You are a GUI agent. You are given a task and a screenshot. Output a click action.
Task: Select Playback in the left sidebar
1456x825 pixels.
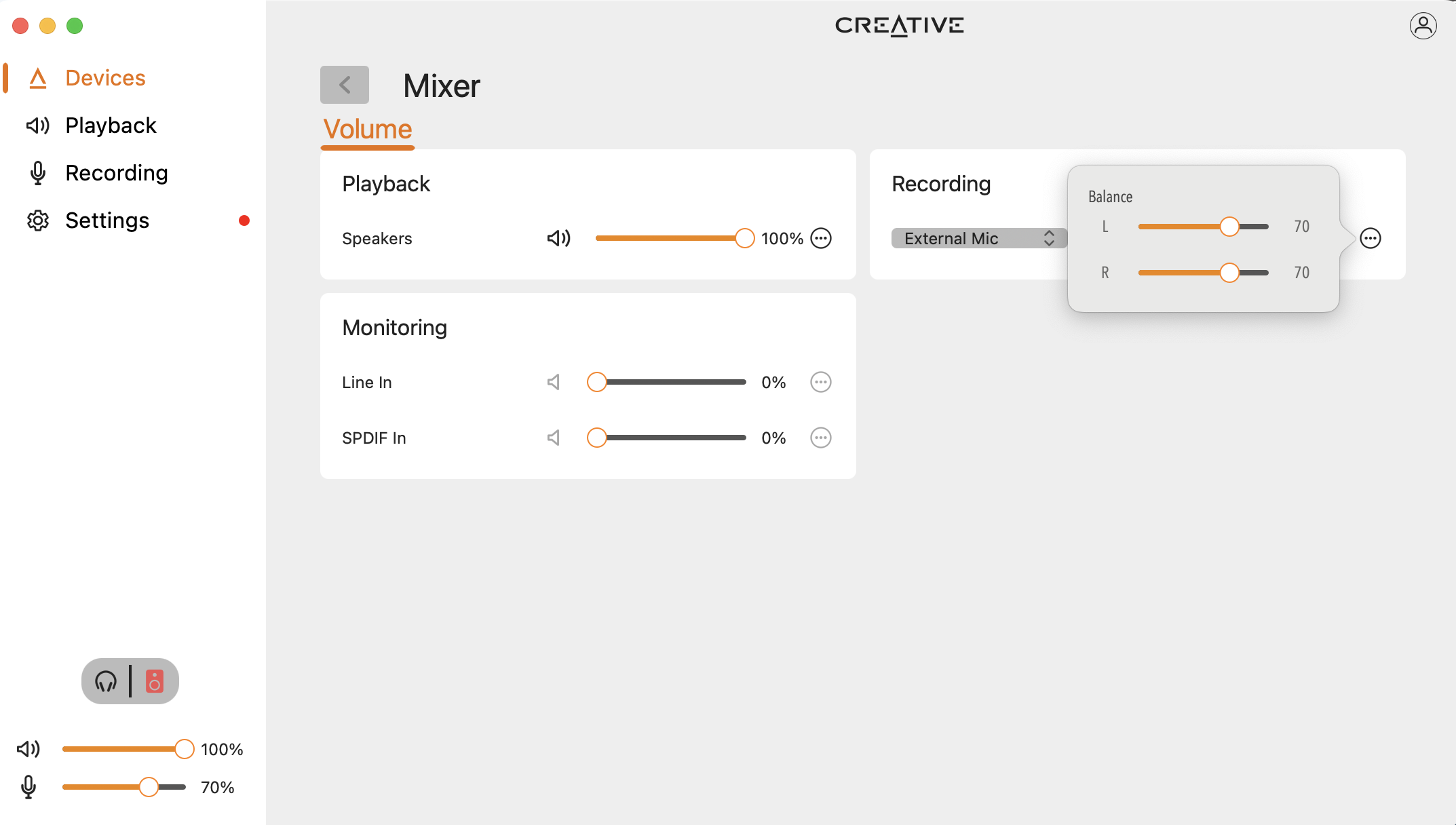[x=111, y=125]
